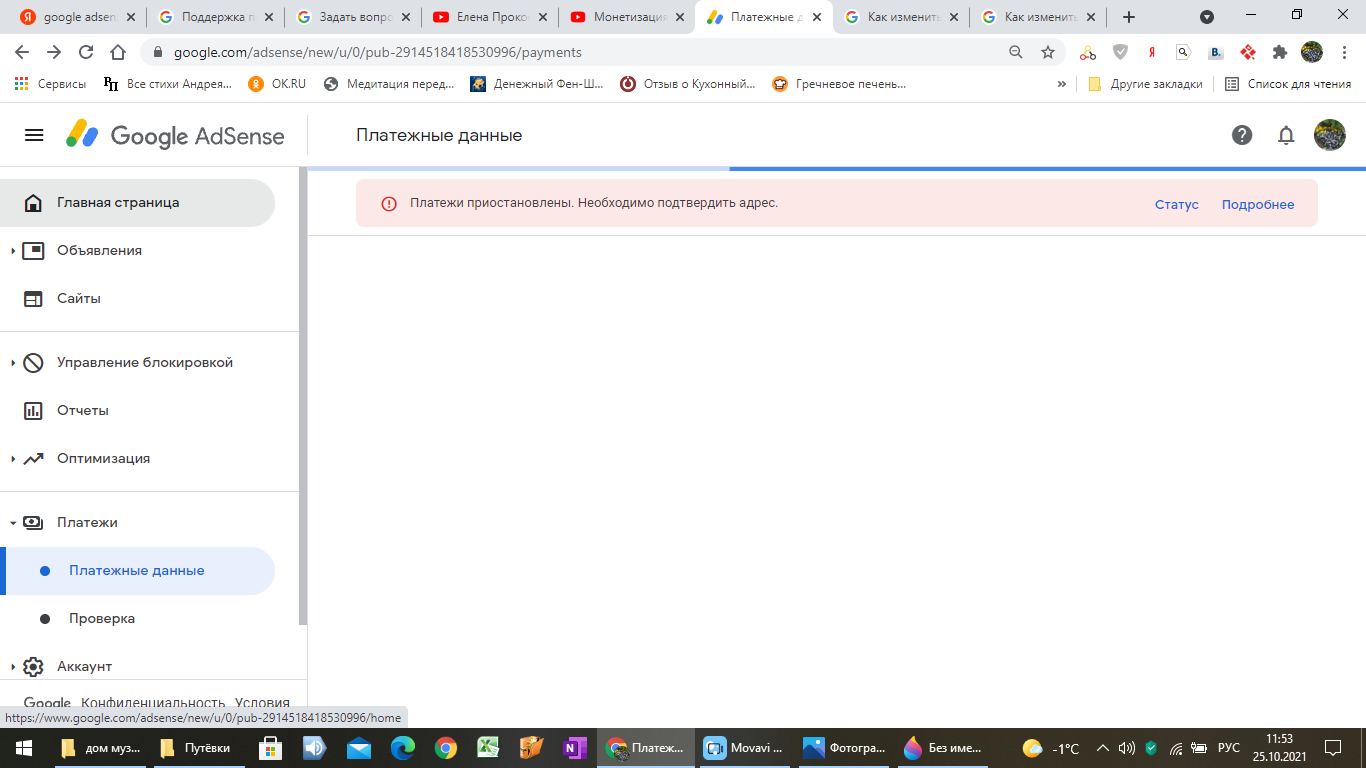Open the AdSense hamburger main menu
Screen dimensions: 1366x768
(34, 135)
